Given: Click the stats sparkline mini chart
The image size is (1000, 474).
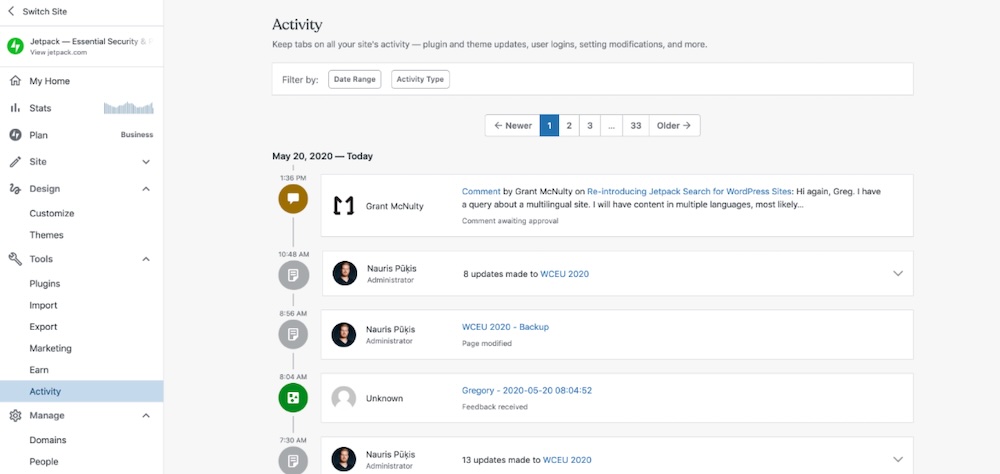Looking at the screenshot, I should [129, 108].
